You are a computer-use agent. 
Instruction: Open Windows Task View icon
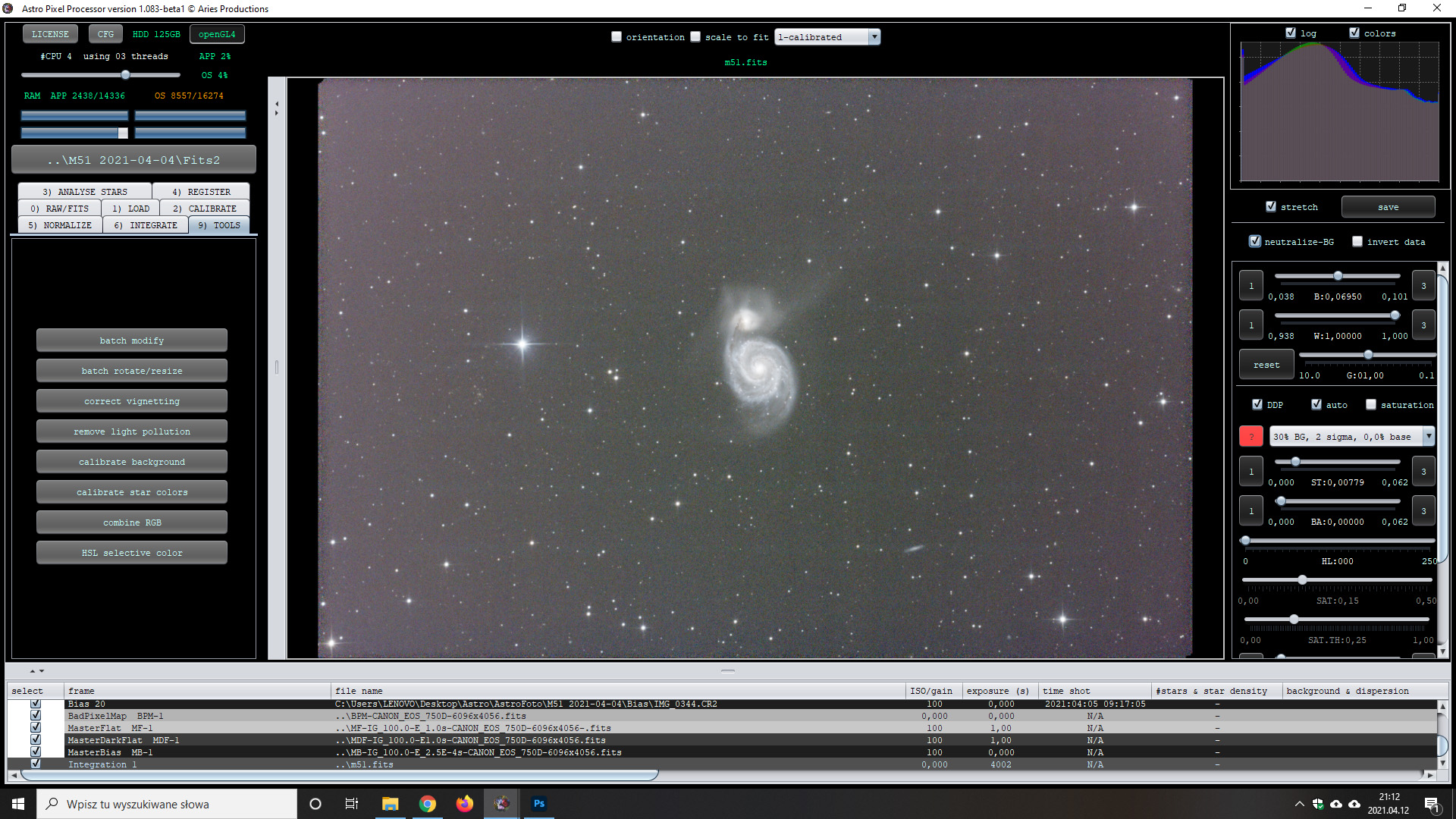(352, 804)
